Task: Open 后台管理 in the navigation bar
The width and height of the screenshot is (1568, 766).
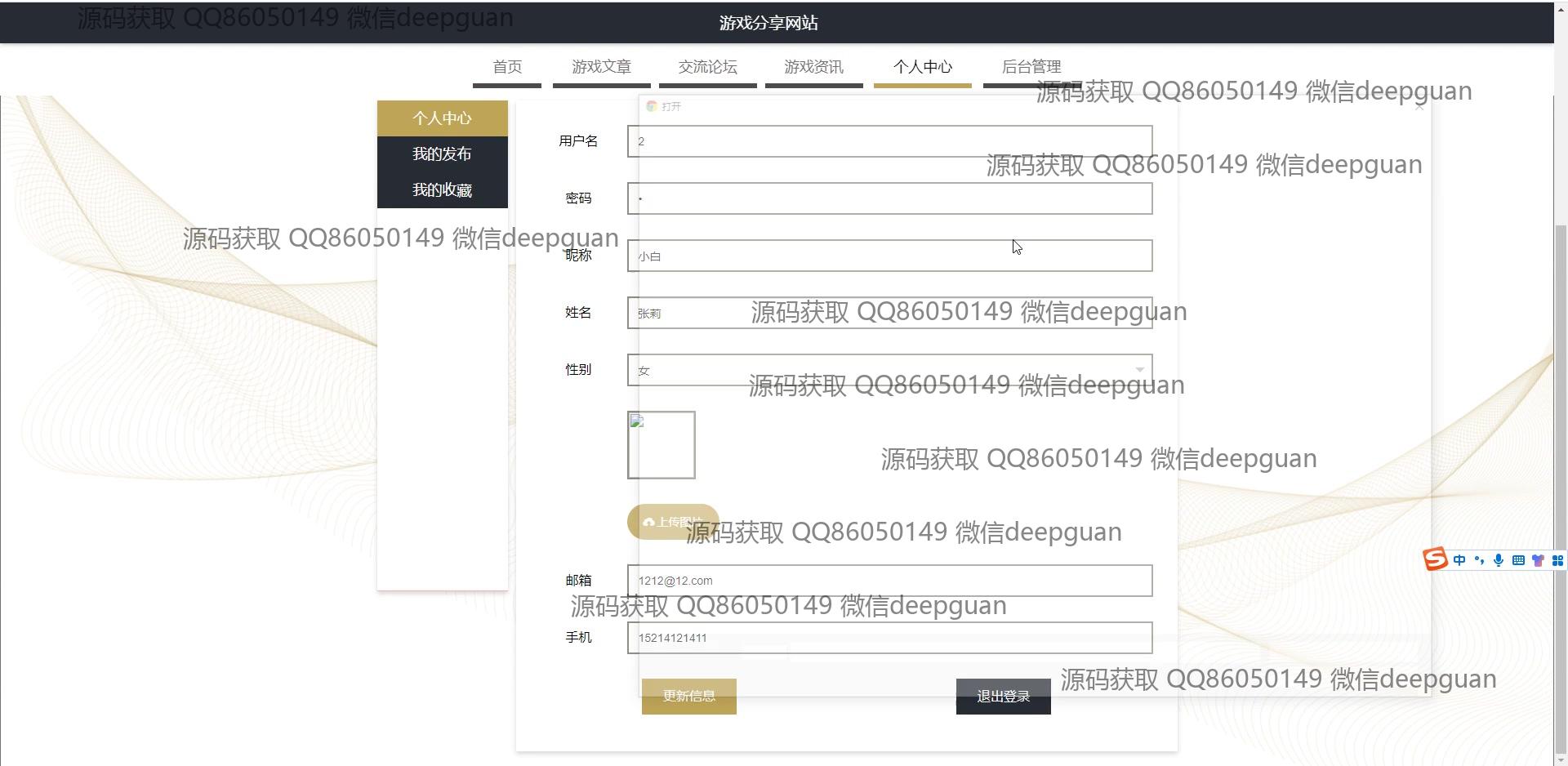Action: pos(1031,67)
